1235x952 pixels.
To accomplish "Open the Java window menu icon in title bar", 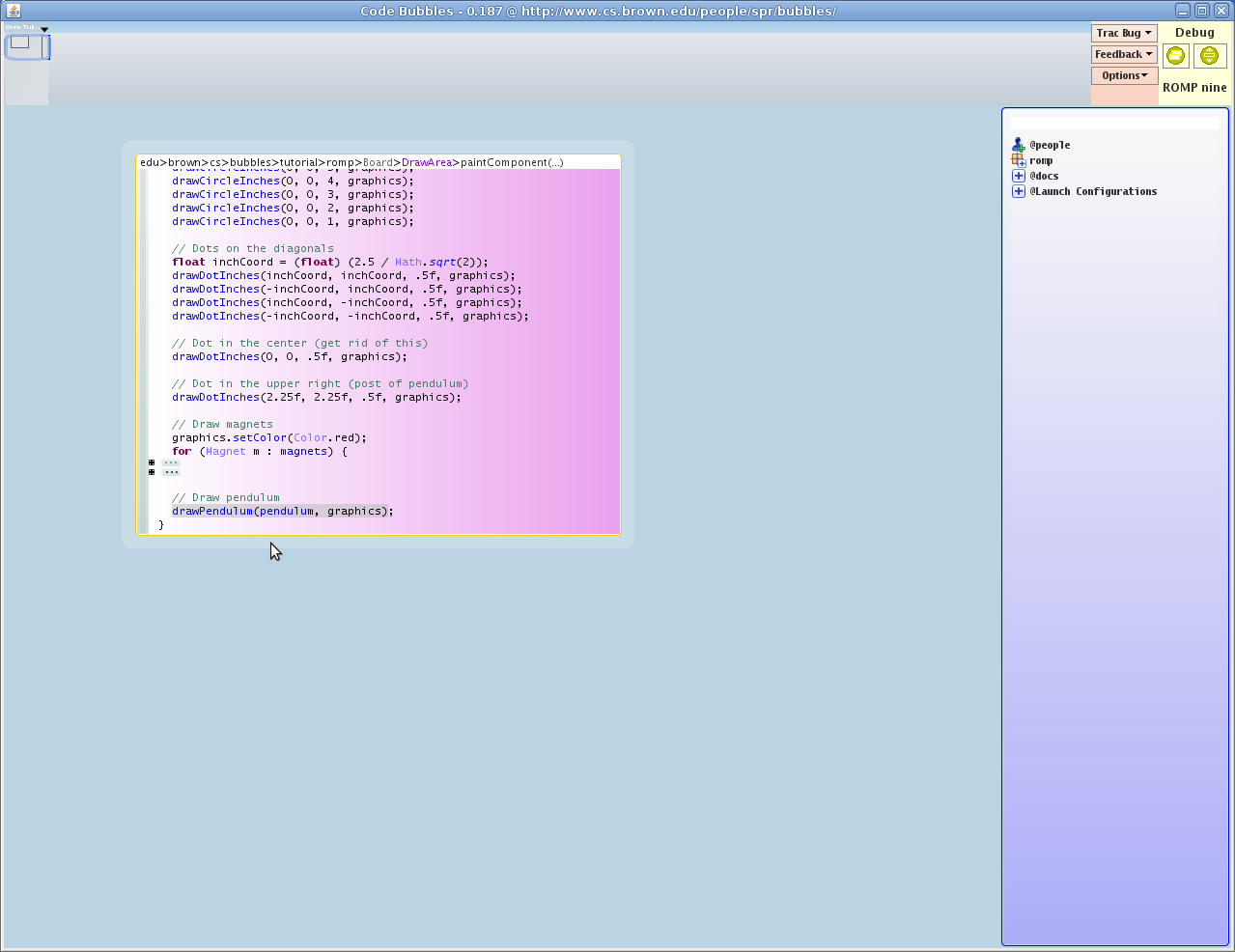I will point(14,11).
